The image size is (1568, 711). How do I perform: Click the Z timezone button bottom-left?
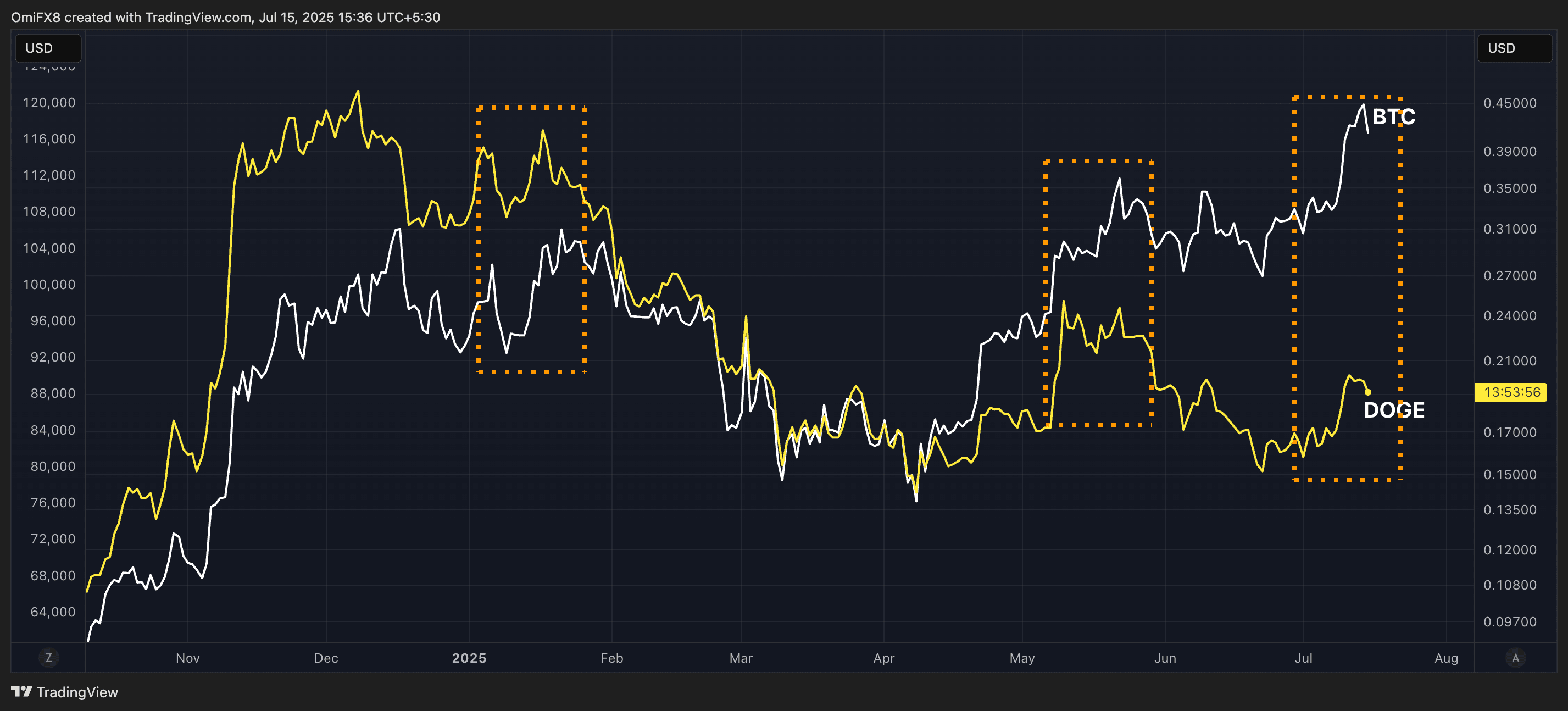(49, 658)
